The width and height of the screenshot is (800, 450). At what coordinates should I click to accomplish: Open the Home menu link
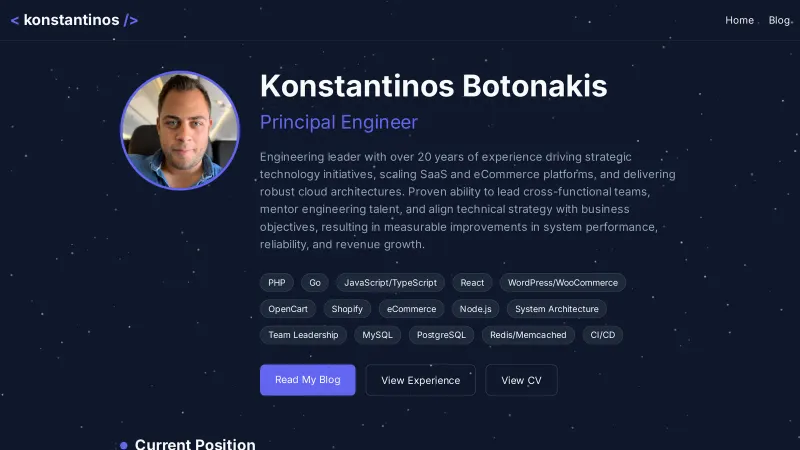point(739,20)
